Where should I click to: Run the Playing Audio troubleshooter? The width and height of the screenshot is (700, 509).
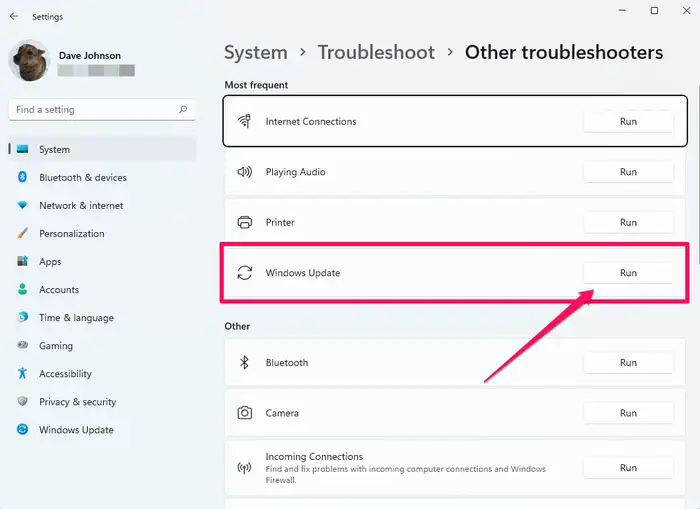tap(627, 172)
